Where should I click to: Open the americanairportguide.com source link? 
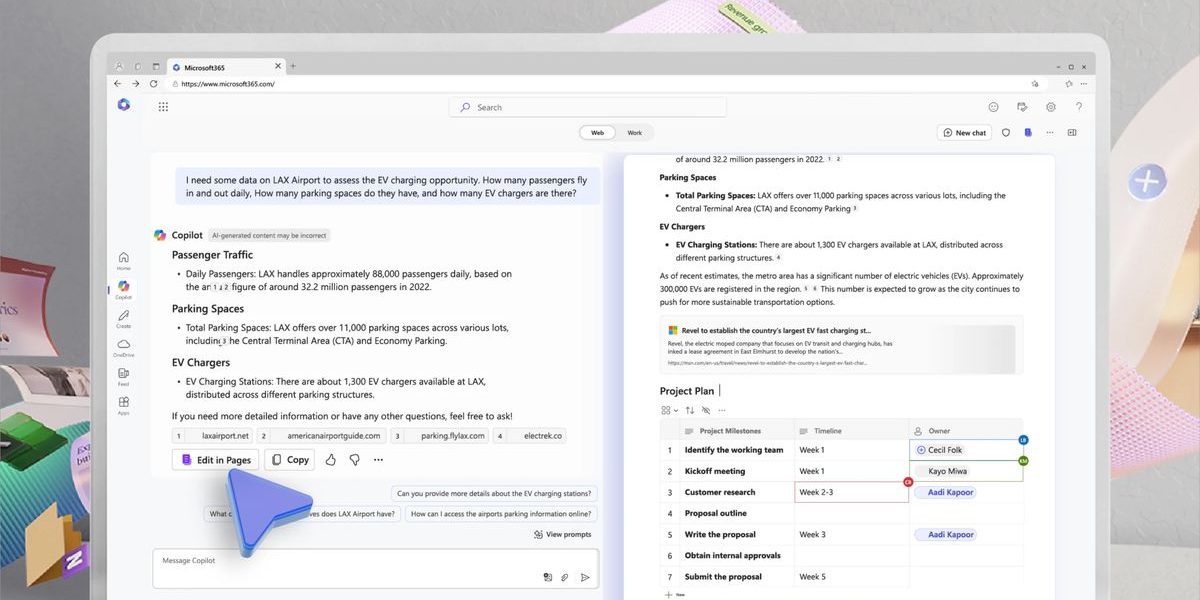(x=322, y=436)
